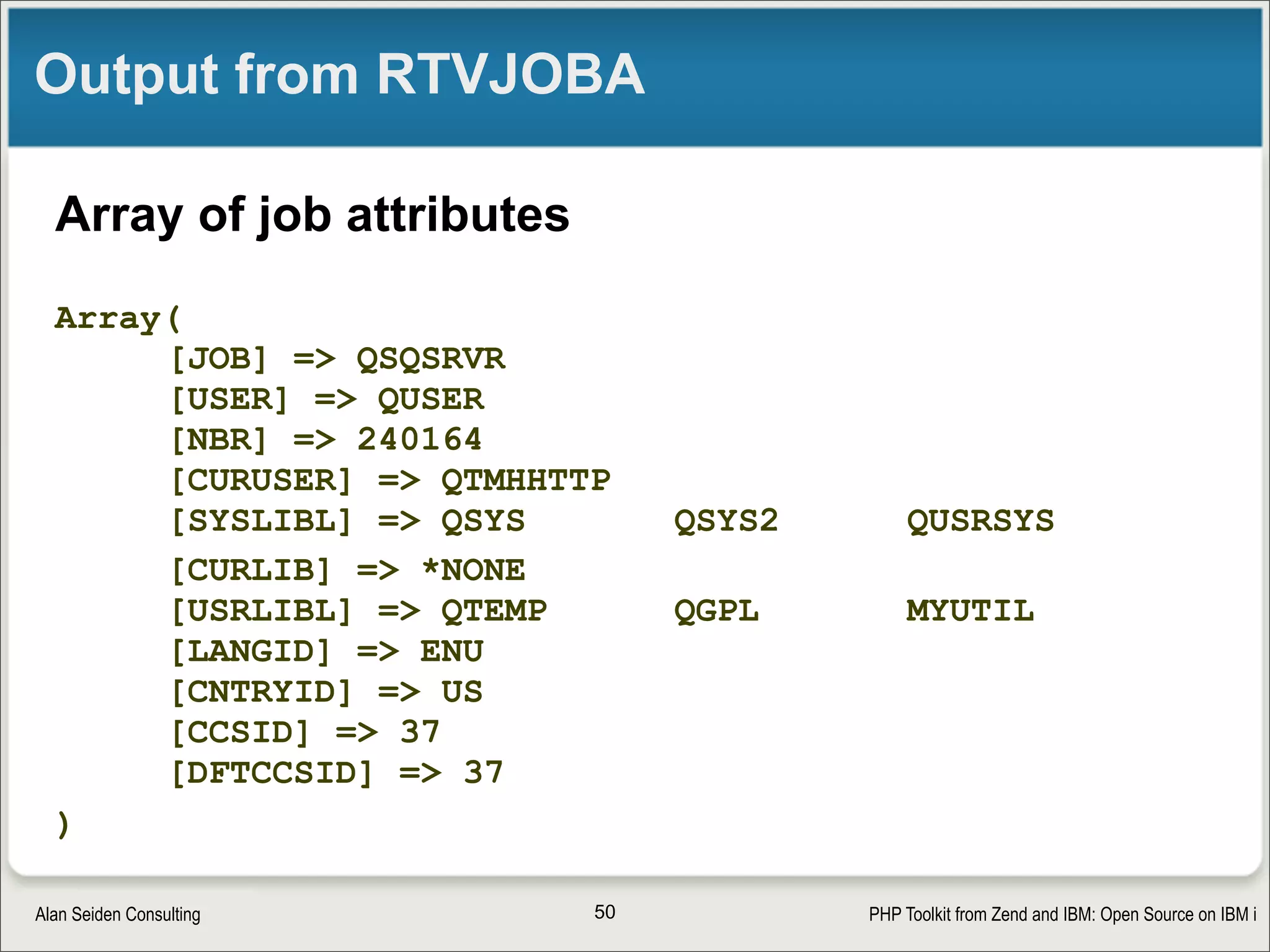Click the Array( opening line
Screen dimensions: 1270x952
tap(118, 319)
